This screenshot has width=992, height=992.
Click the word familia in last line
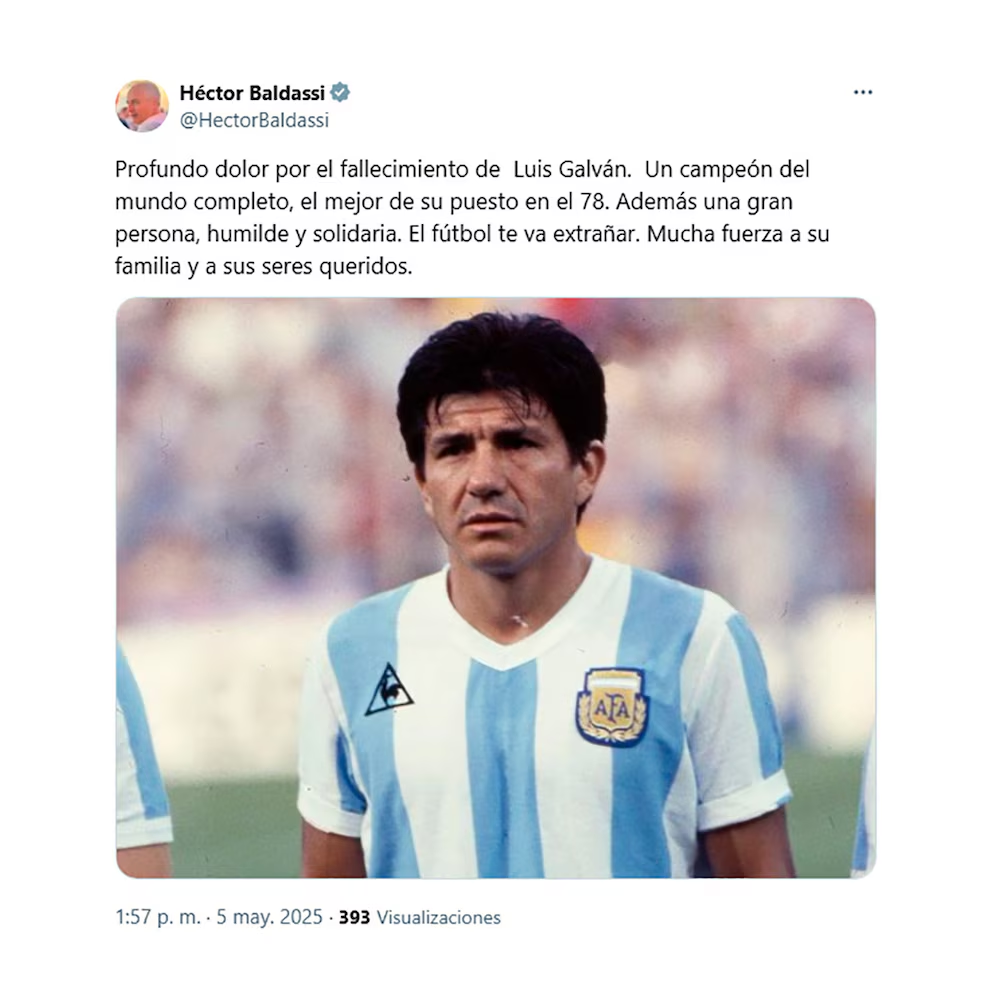pos(148,266)
